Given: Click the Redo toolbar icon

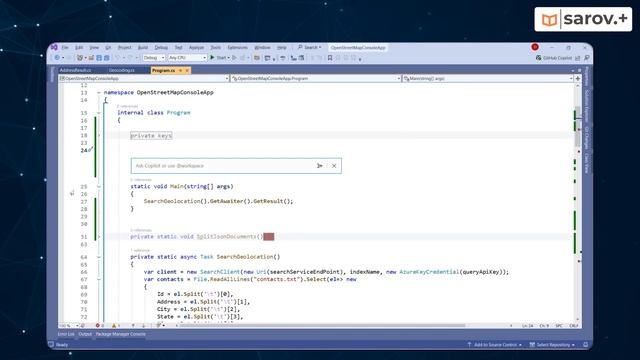Looking at the screenshot, I should pyautogui.click(x=131, y=58).
